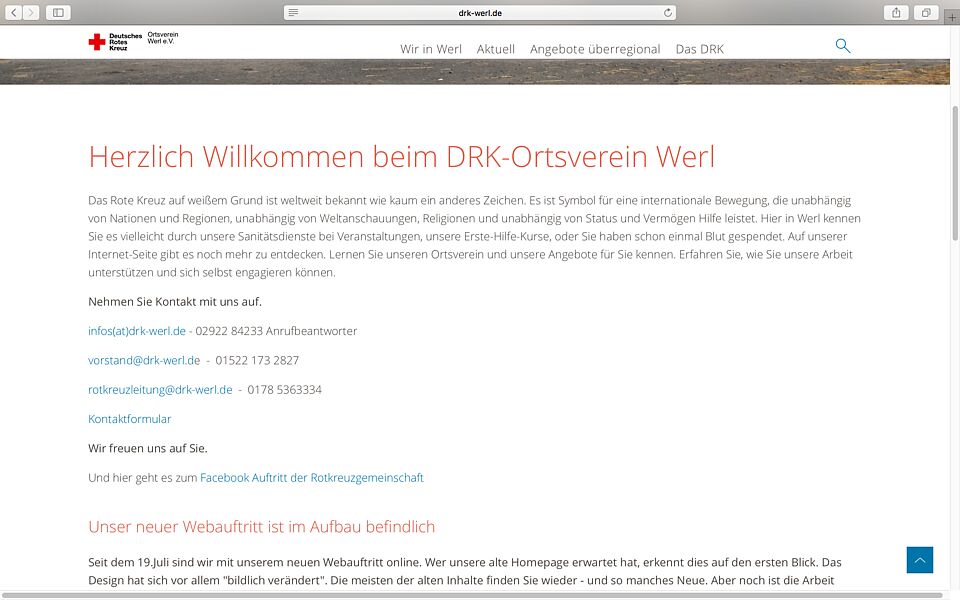Go forward using the Safari forward arrow
This screenshot has height=600, width=960.
tap(31, 12)
